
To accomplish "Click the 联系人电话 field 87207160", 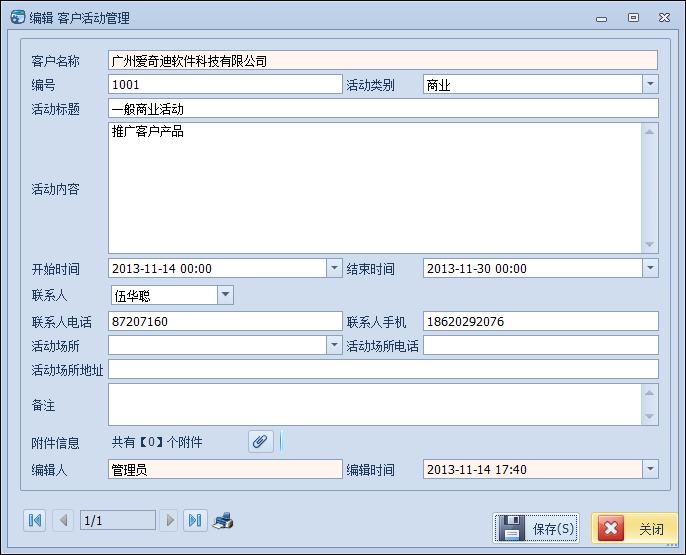I will coord(225,321).
